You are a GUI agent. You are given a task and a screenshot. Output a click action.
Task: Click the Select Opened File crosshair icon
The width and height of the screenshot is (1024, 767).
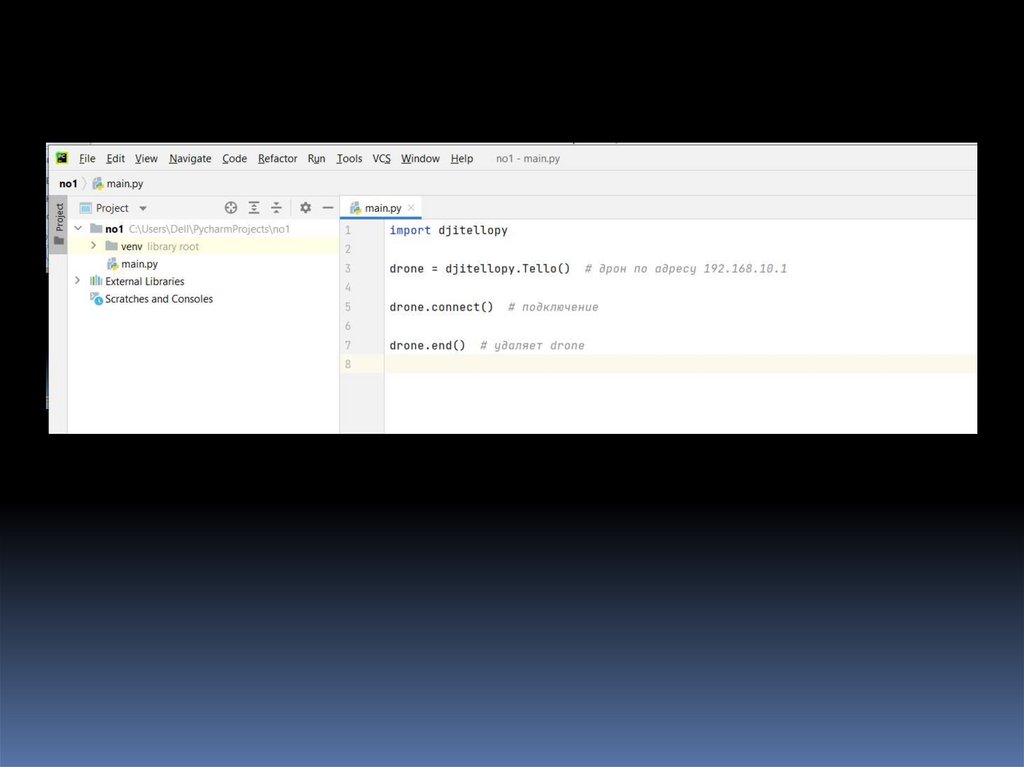tap(231, 208)
